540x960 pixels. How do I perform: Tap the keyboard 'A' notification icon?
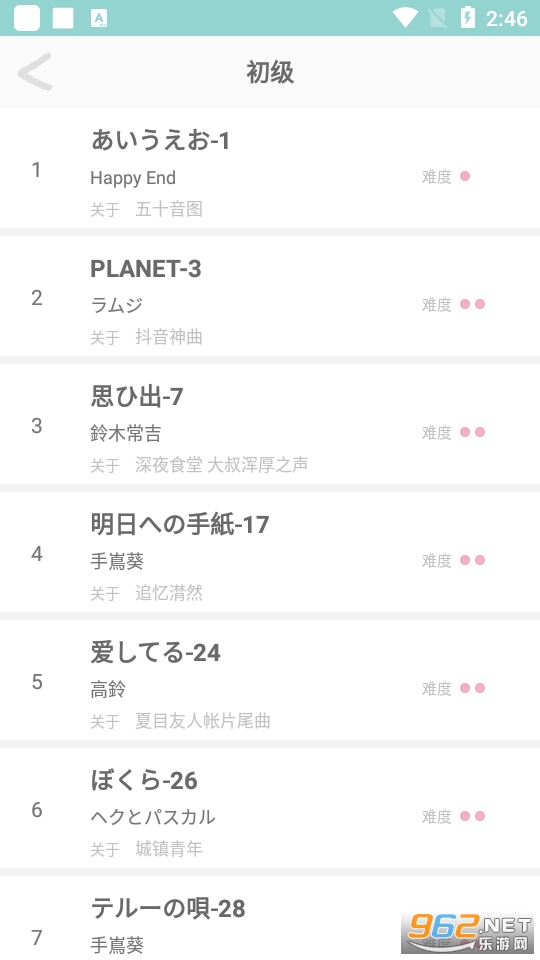[99, 18]
